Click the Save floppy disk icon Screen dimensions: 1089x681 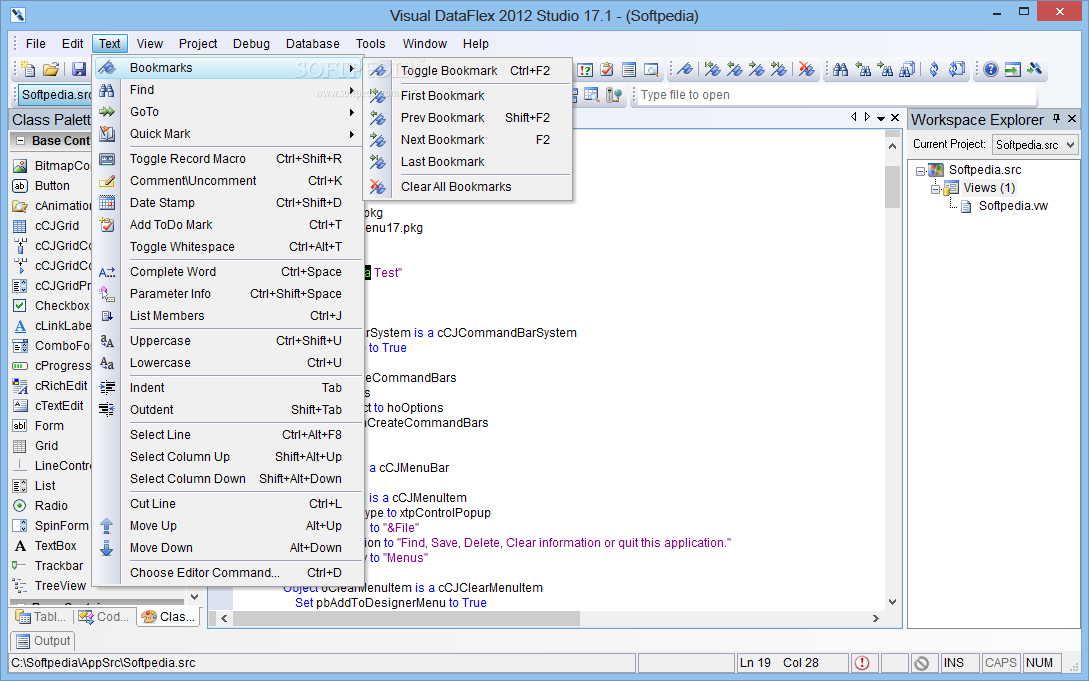pos(78,69)
